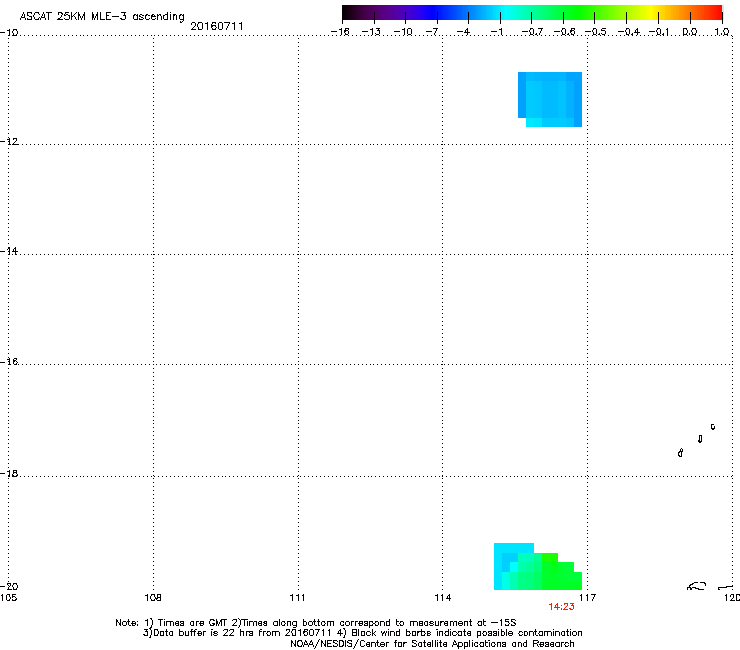Click the color scale label -13
Image resolution: width=740 pixels, height=650 pixels.
point(371,32)
